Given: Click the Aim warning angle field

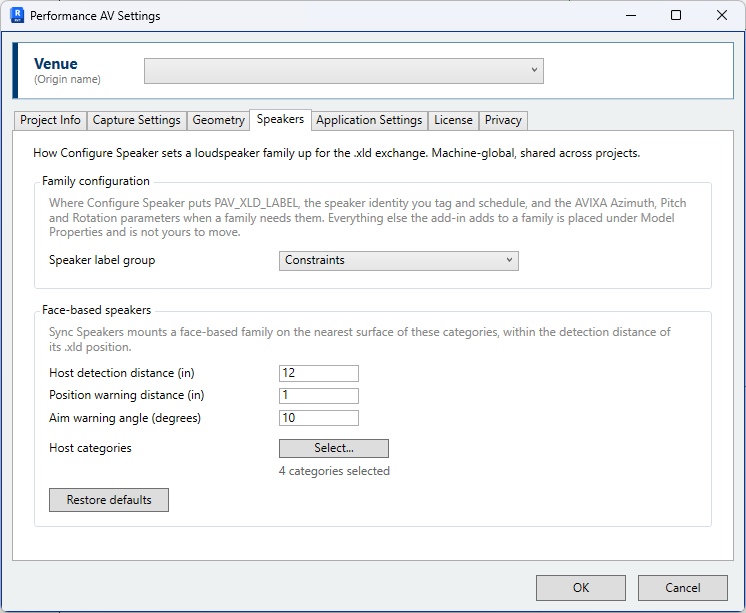Looking at the screenshot, I should tap(319, 418).
